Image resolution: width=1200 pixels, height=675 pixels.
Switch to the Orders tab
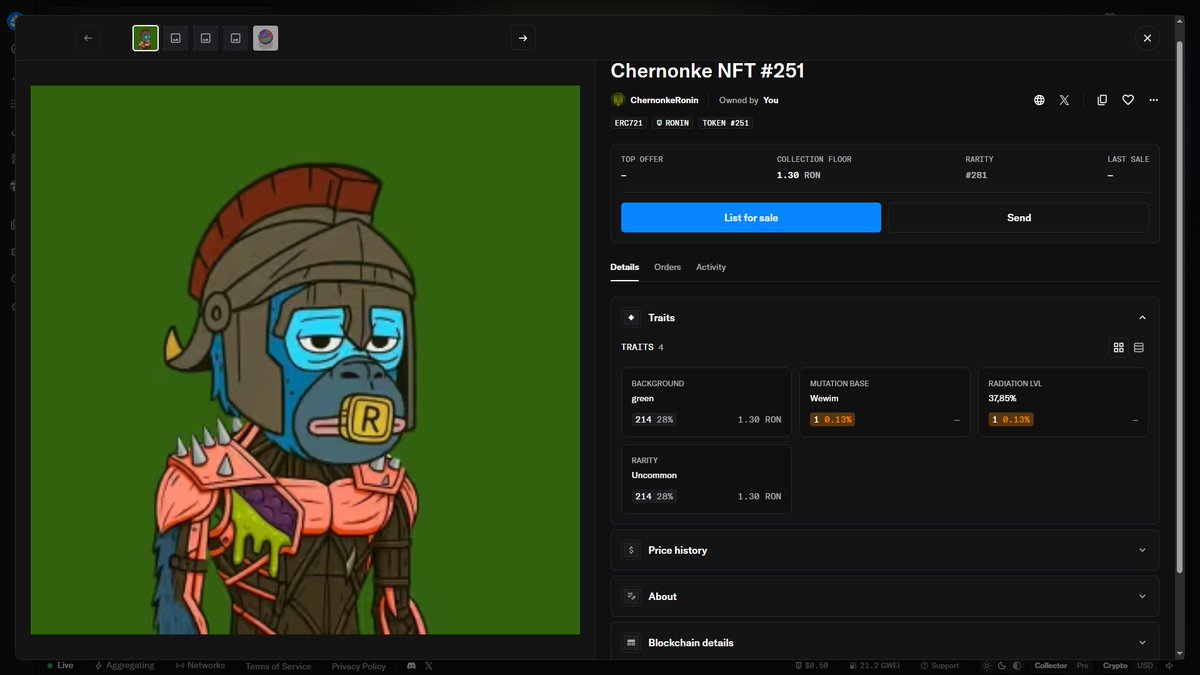point(667,267)
